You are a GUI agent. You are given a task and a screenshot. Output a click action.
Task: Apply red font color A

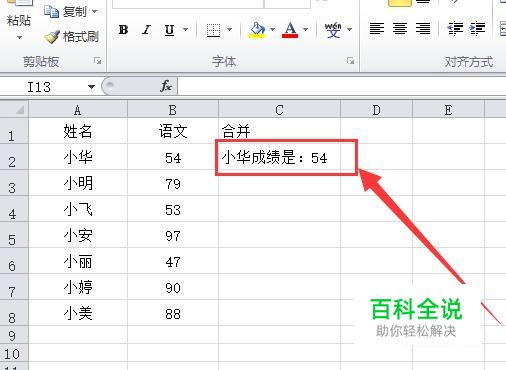[290, 30]
